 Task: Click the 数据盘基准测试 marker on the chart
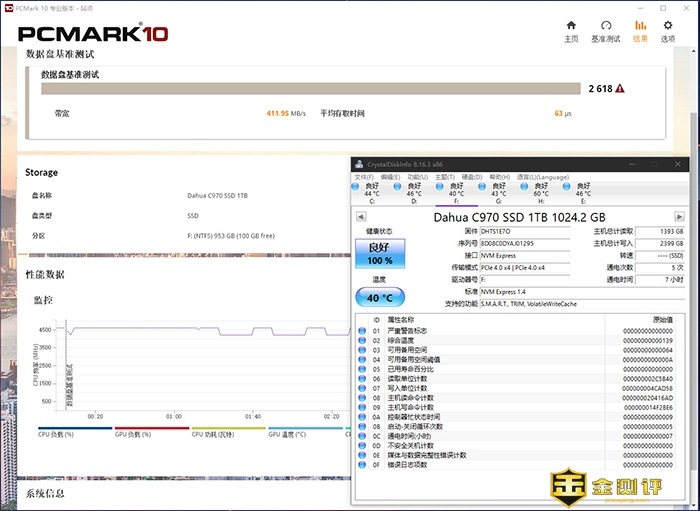click(x=69, y=386)
